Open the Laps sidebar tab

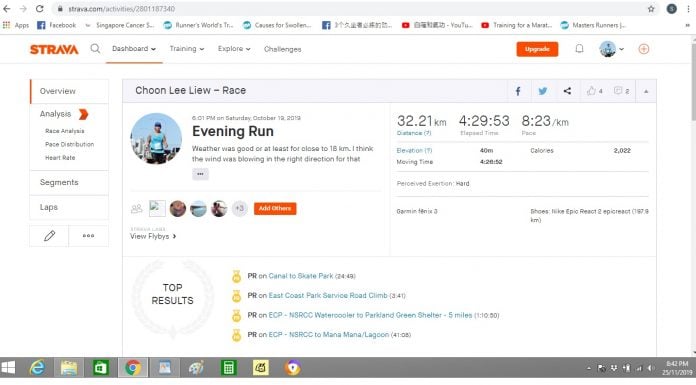[69, 207]
